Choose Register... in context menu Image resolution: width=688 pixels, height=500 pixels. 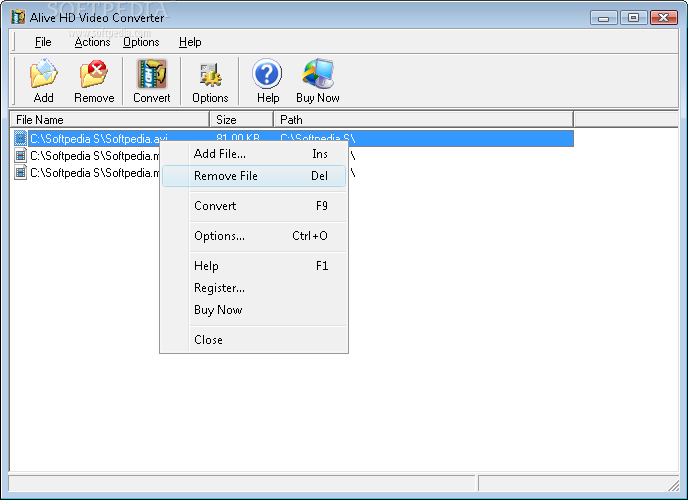click(254, 288)
